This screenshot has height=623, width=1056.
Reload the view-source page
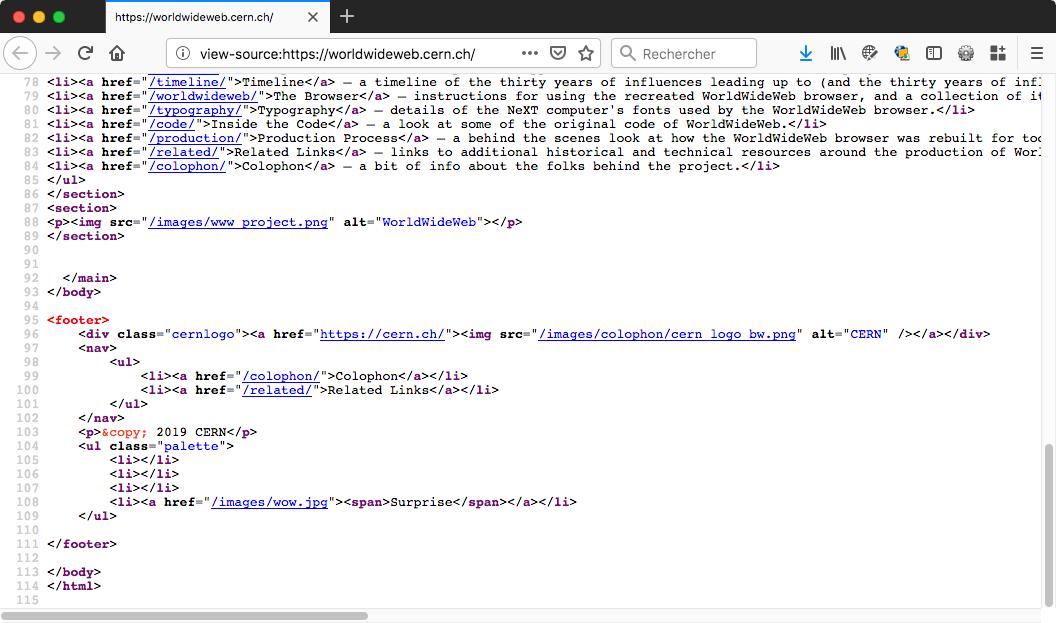point(85,53)
